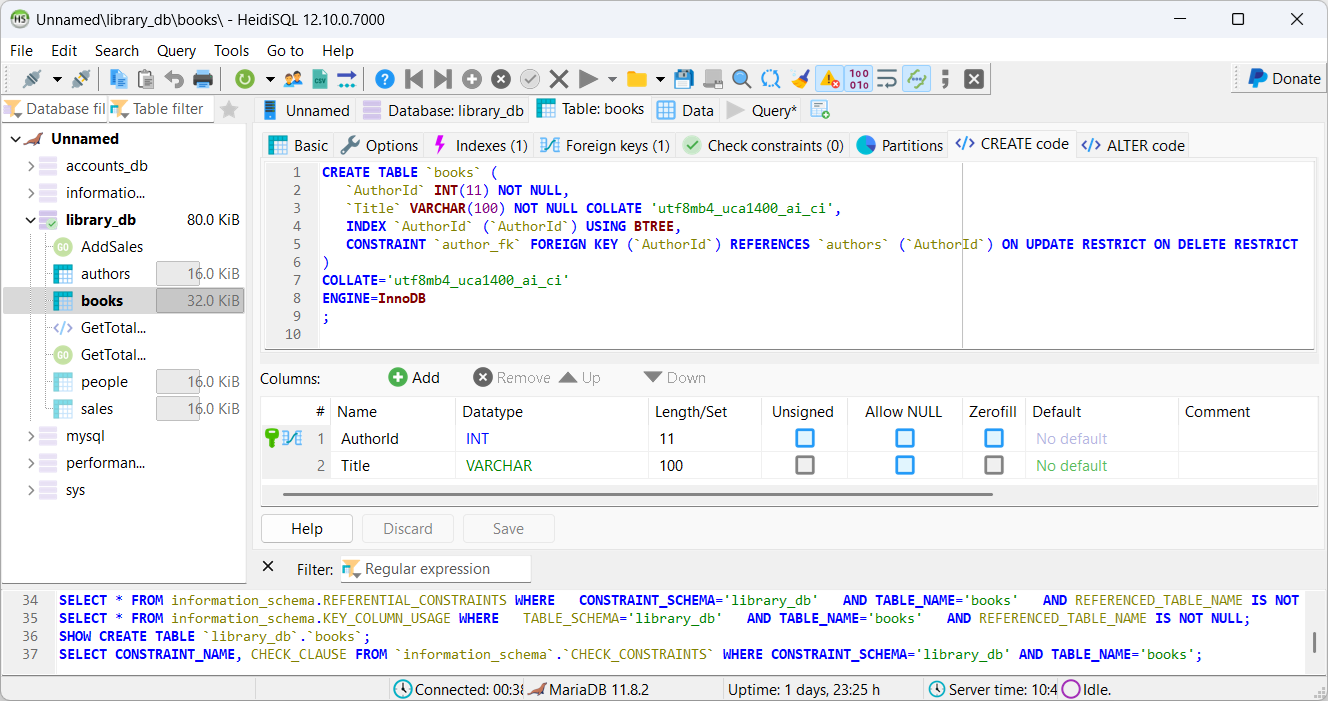The image size is (1328, 701).
Task: Open the run query dropdown arrow
Action: point(612,79)
